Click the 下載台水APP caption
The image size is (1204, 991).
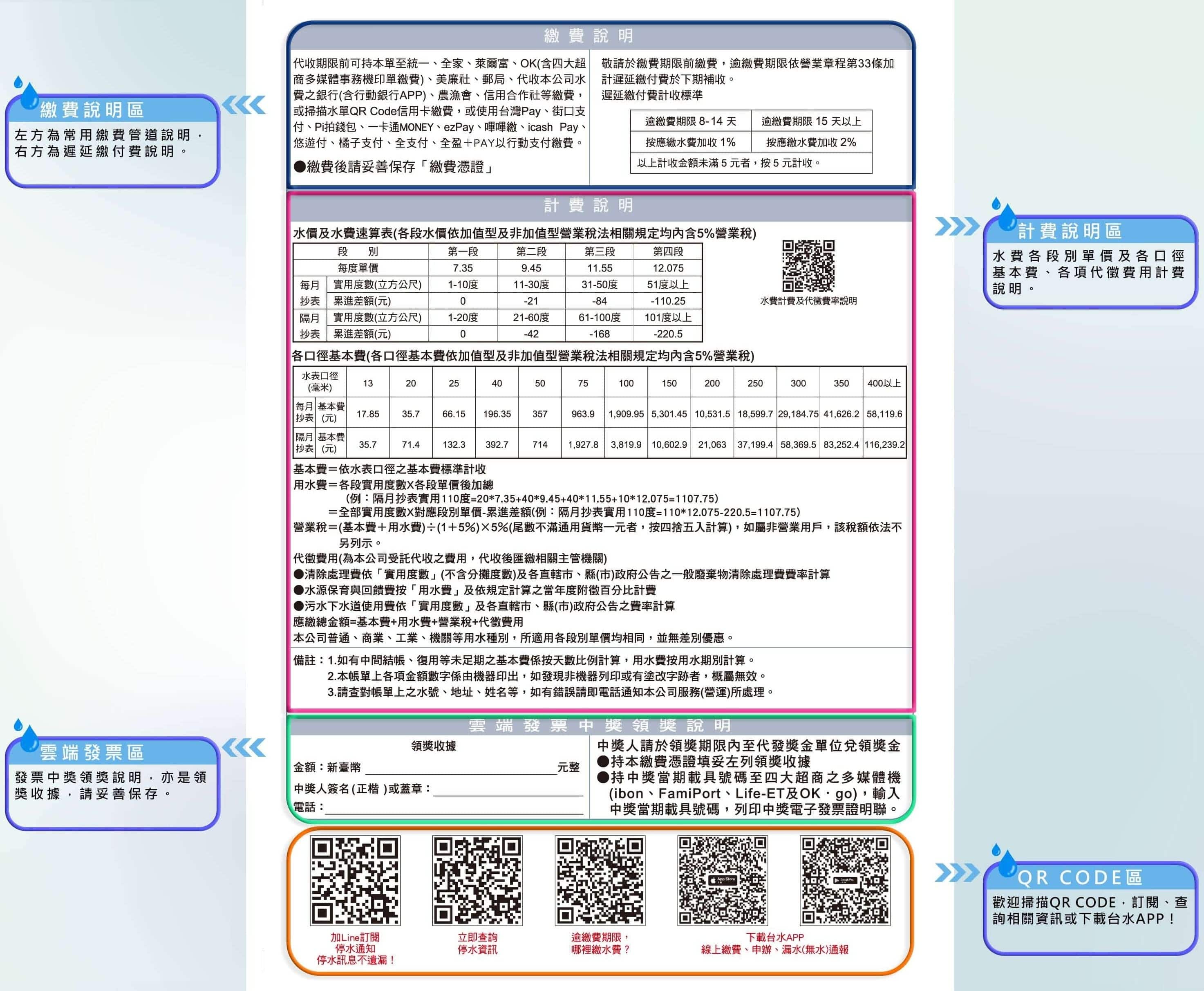[x=775, y=937]
